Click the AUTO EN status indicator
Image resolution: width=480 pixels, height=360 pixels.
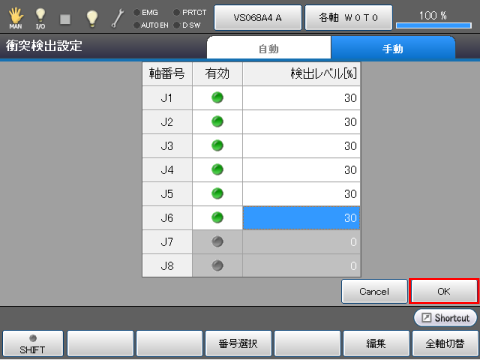151,25
